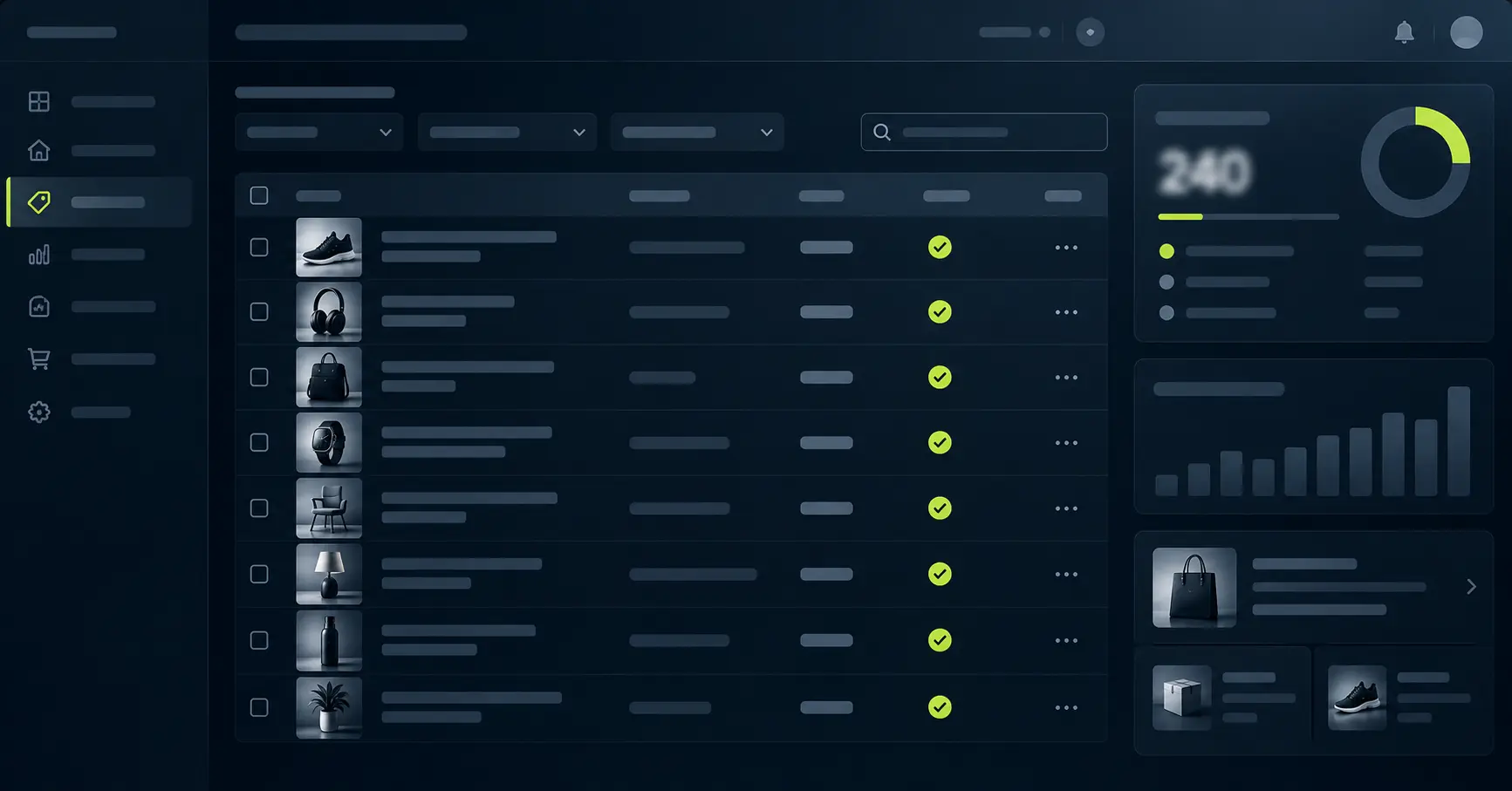Image resolution: width=1512 pixels, height=791 pixels.
Task: Check the table lamp row checkbox
Action: click(259, 575)
